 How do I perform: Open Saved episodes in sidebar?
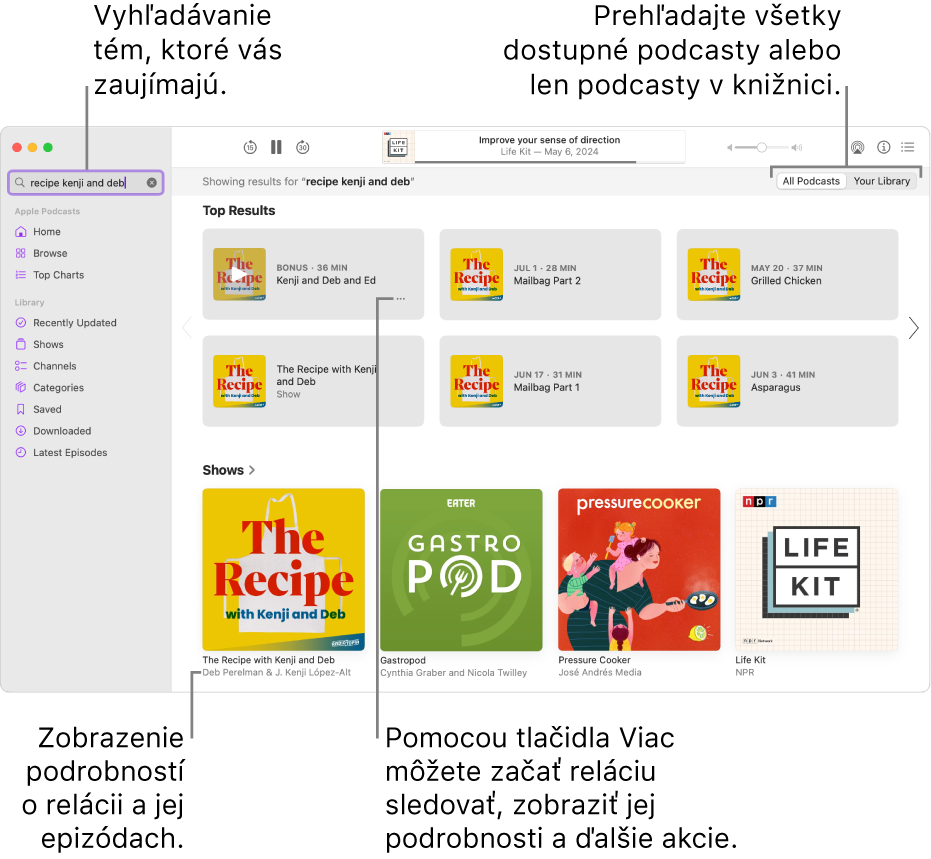pos(47,410)
